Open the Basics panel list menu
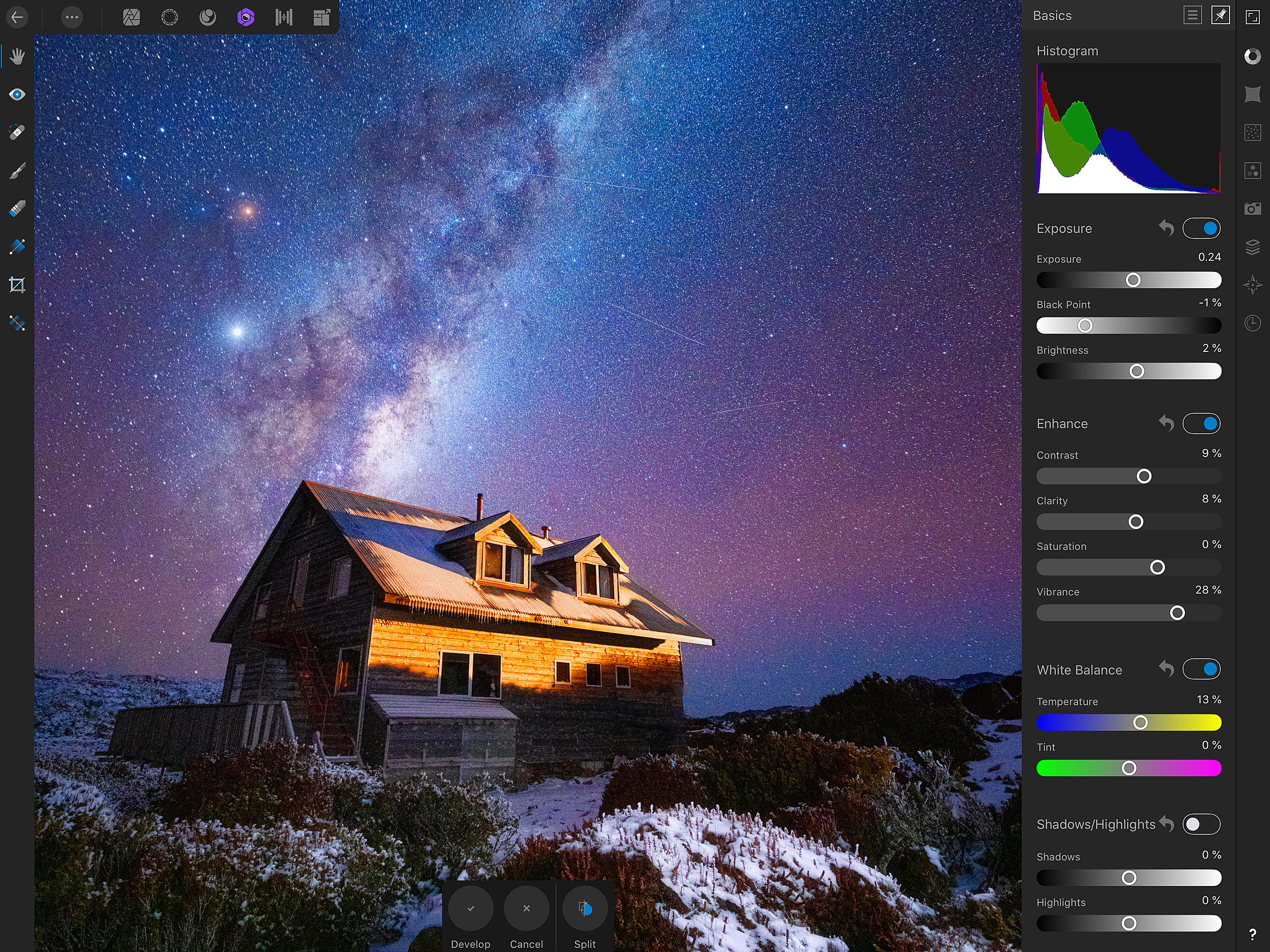This screenshot has width=1270, height=952. tap(1192, 15)
